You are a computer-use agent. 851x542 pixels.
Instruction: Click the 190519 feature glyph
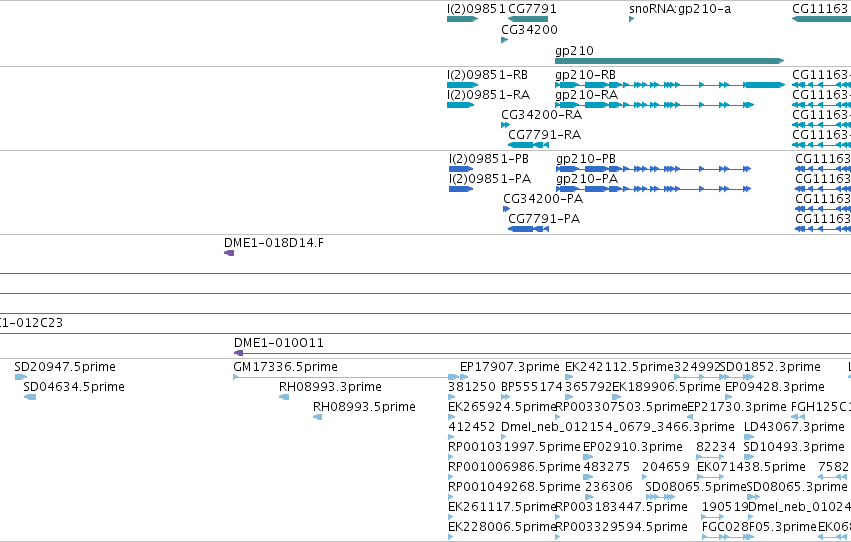pyautogui.click(x=713, y=517)
